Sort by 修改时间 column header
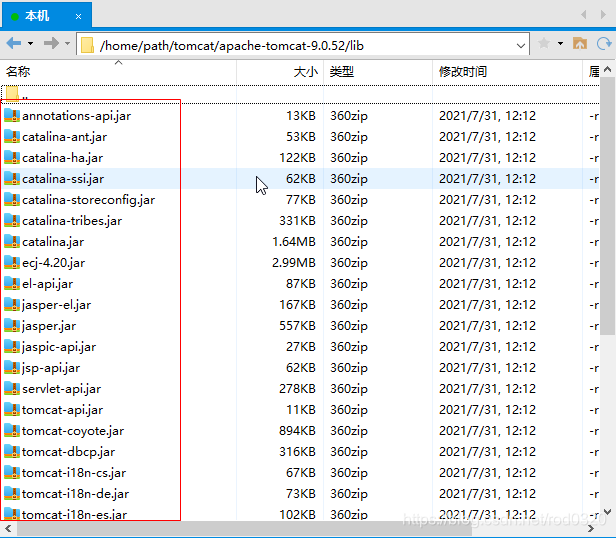The height and width of the screenshot is (538, 616). coord(508,72)
